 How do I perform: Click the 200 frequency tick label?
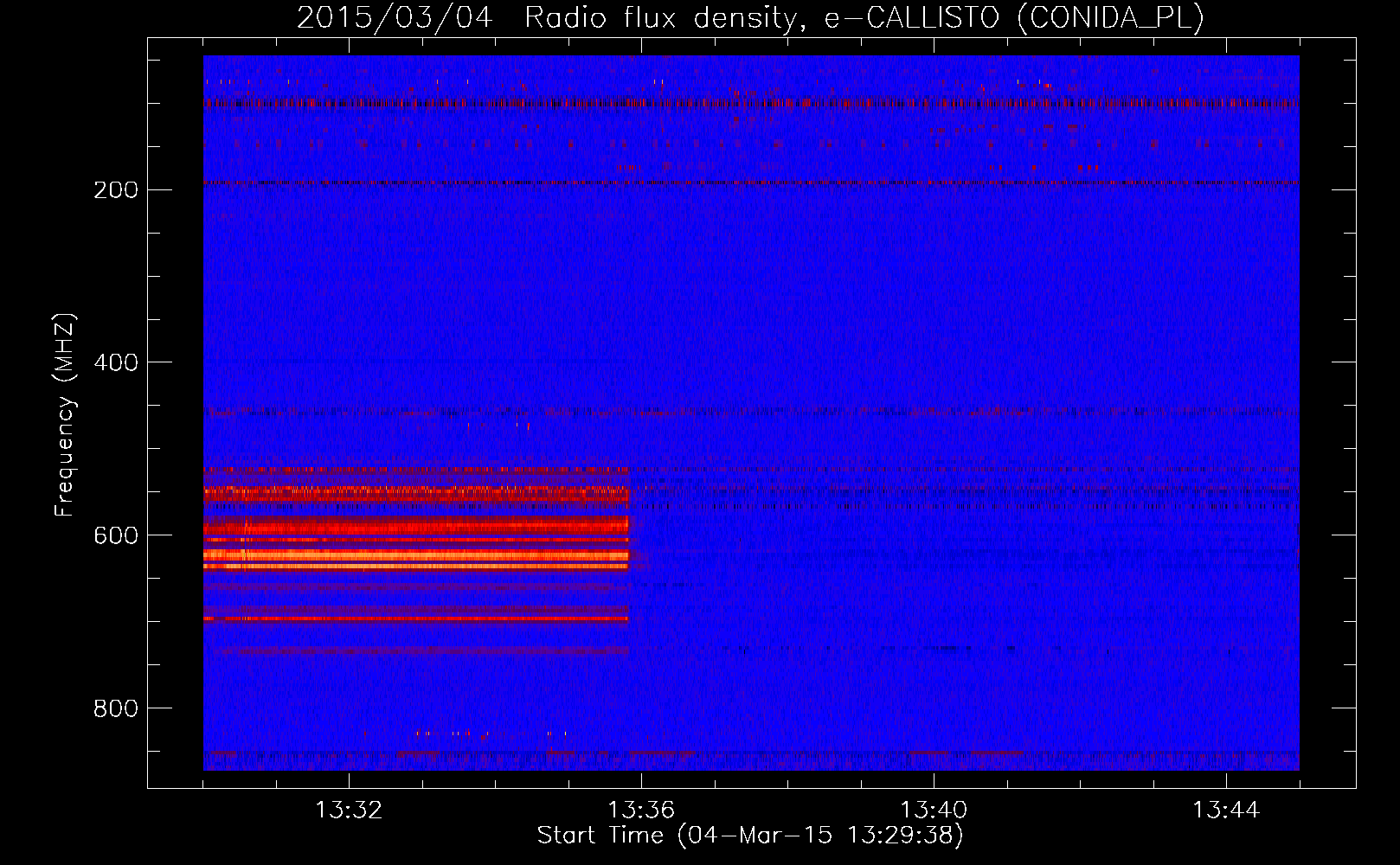tap(116, 190)
